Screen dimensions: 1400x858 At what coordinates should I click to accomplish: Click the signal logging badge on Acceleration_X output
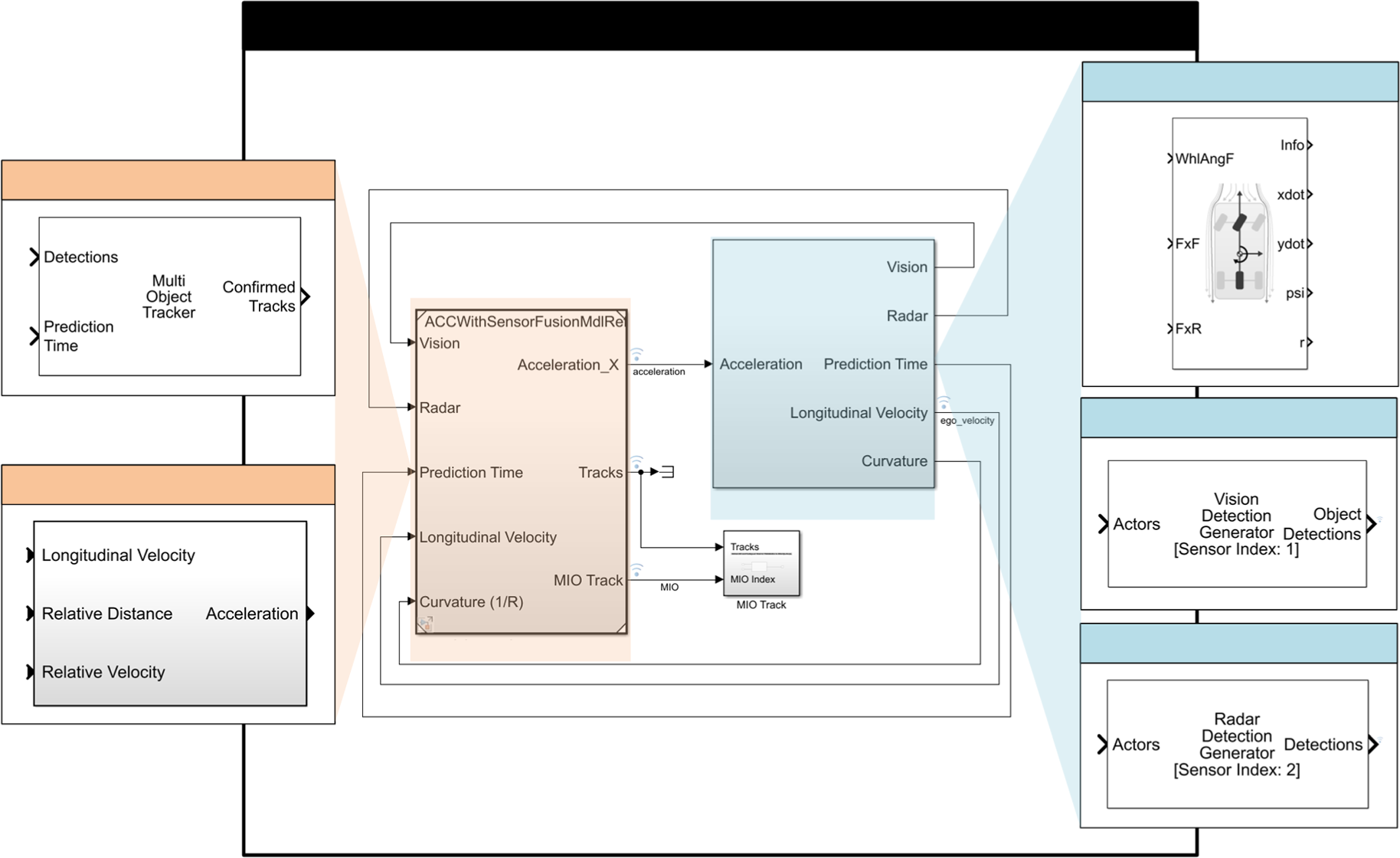click(636, 355)
